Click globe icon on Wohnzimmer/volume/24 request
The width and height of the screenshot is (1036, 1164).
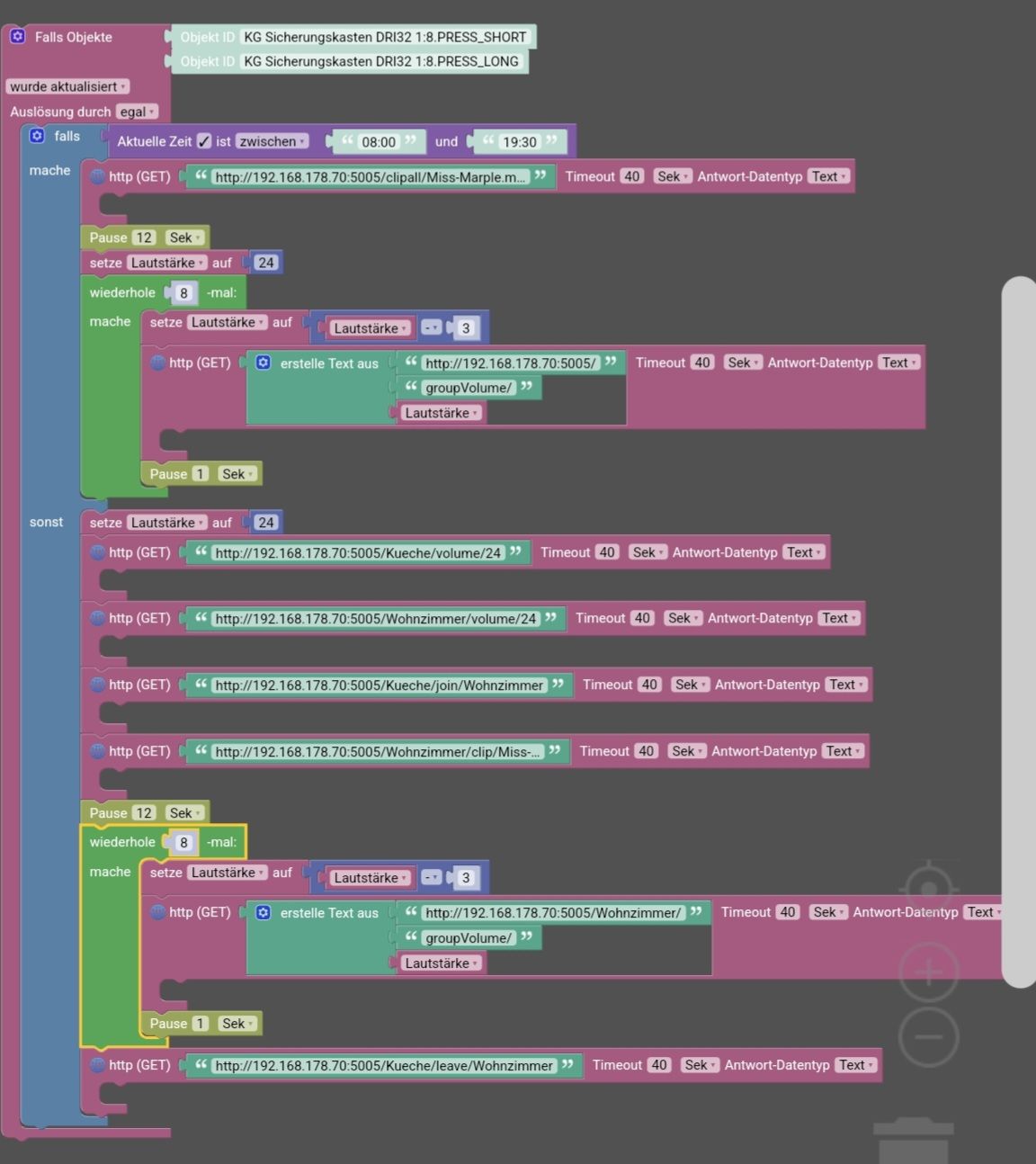(x=97, y=618)
